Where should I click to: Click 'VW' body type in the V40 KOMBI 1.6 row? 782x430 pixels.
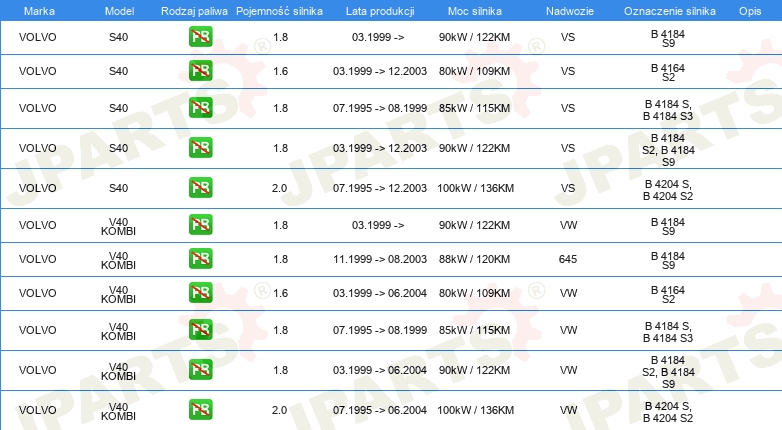pos(568,293)
